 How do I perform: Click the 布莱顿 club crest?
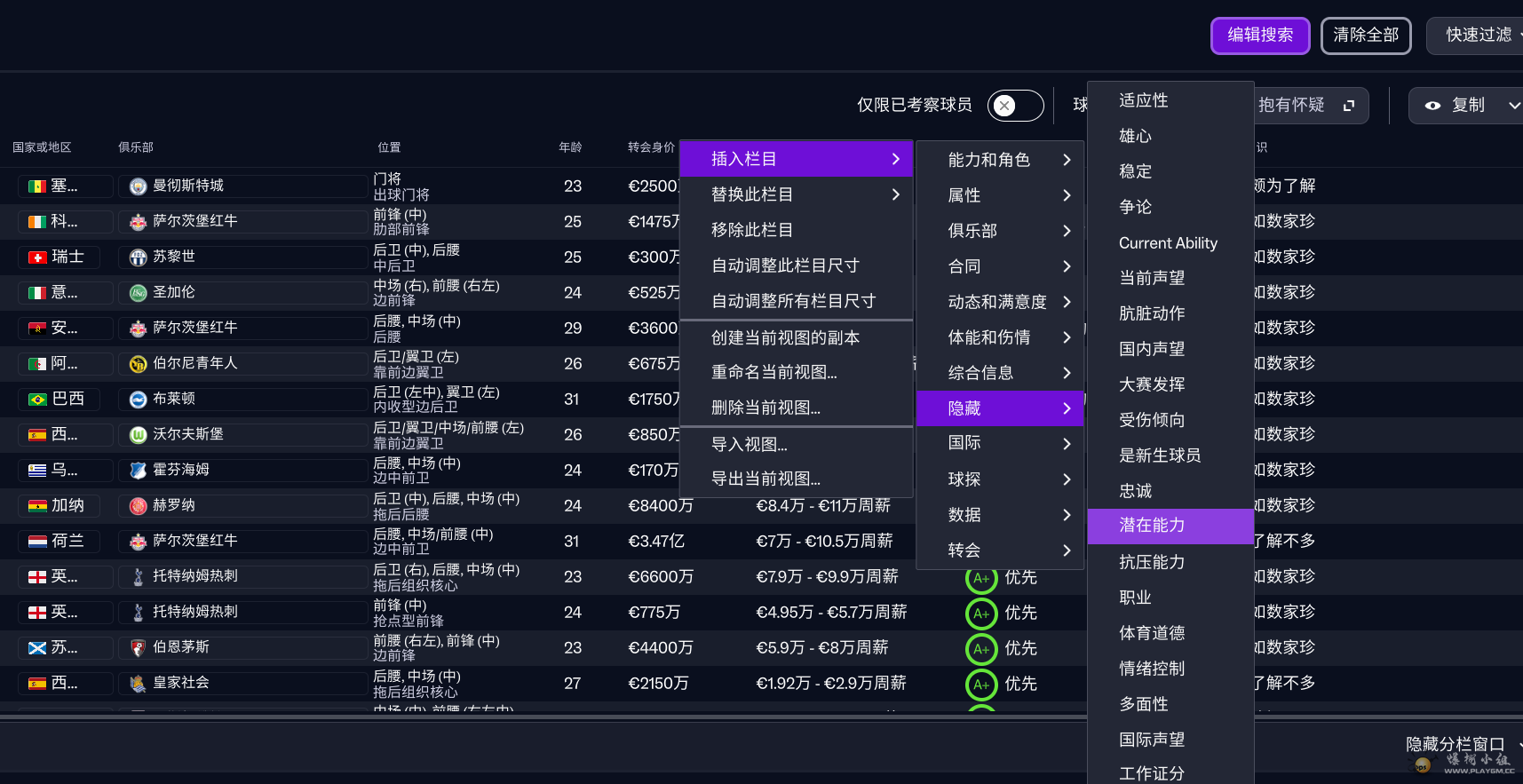point(138,400)
